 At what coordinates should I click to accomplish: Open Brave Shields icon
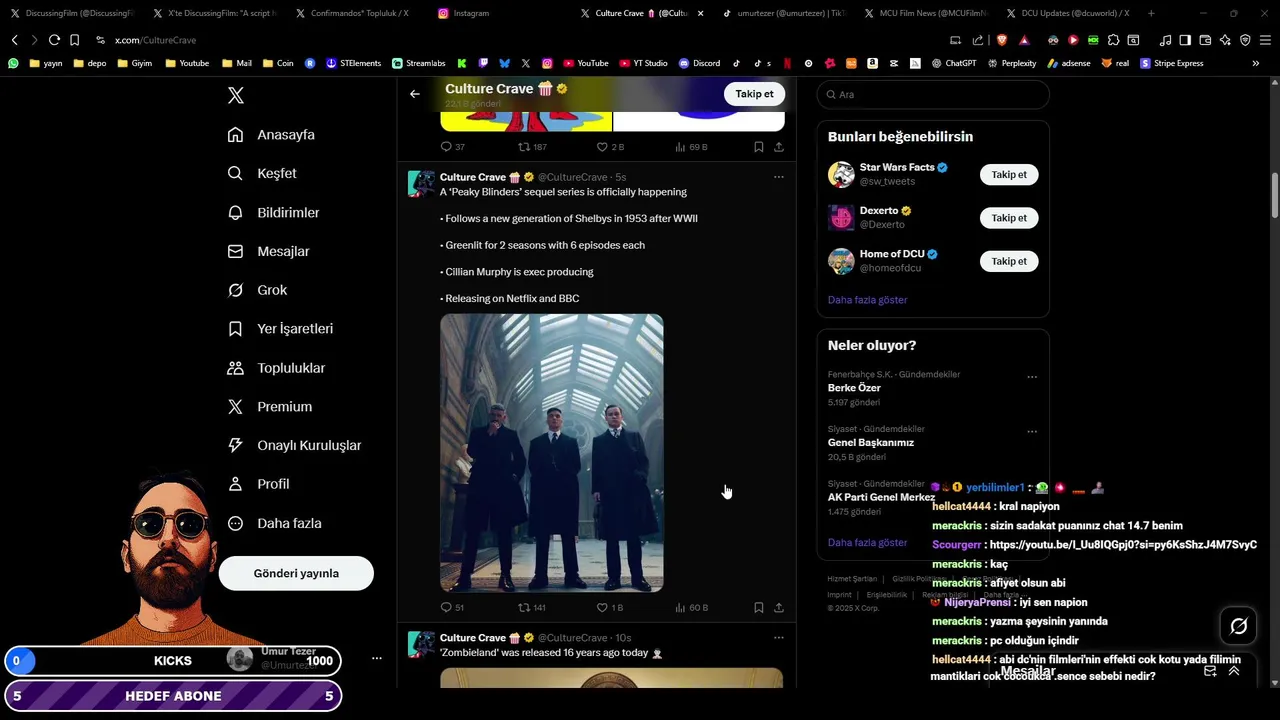coord(1002,40)
